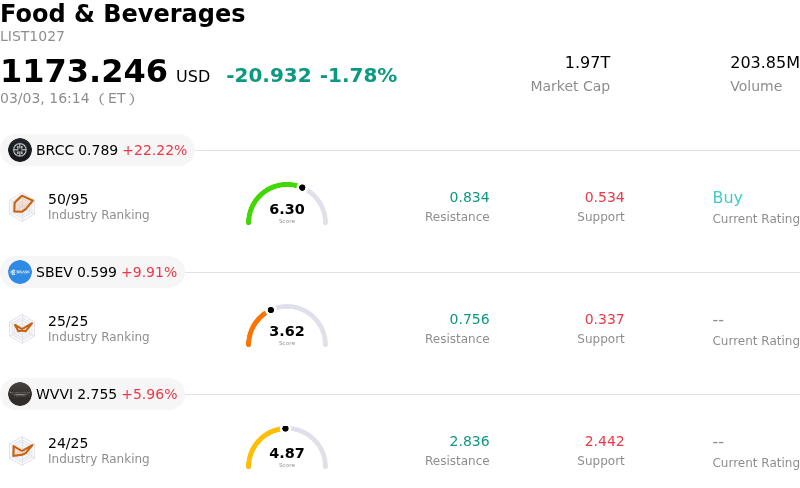Select the WVVI 2.755 stock ticker
This screenshot has height=488, width=800.
76,394
